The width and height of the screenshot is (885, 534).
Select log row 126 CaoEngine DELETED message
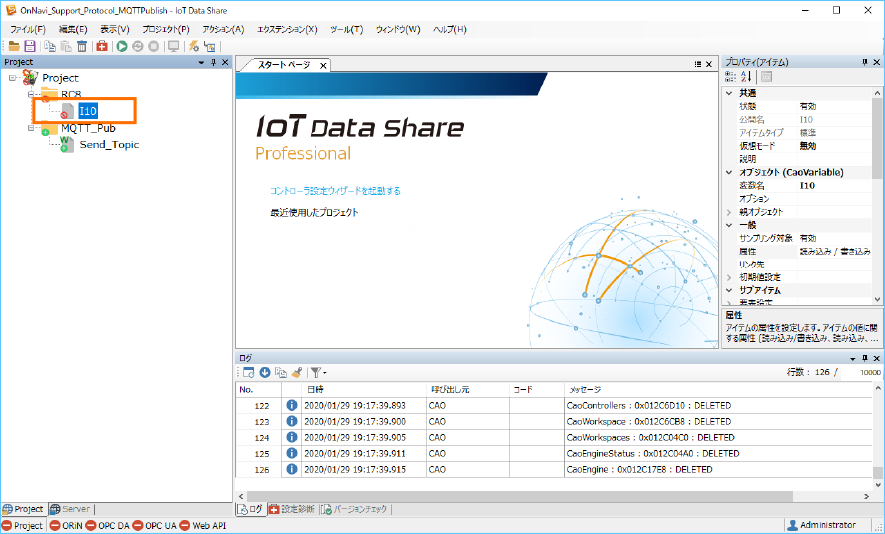[x=639, y=469]
